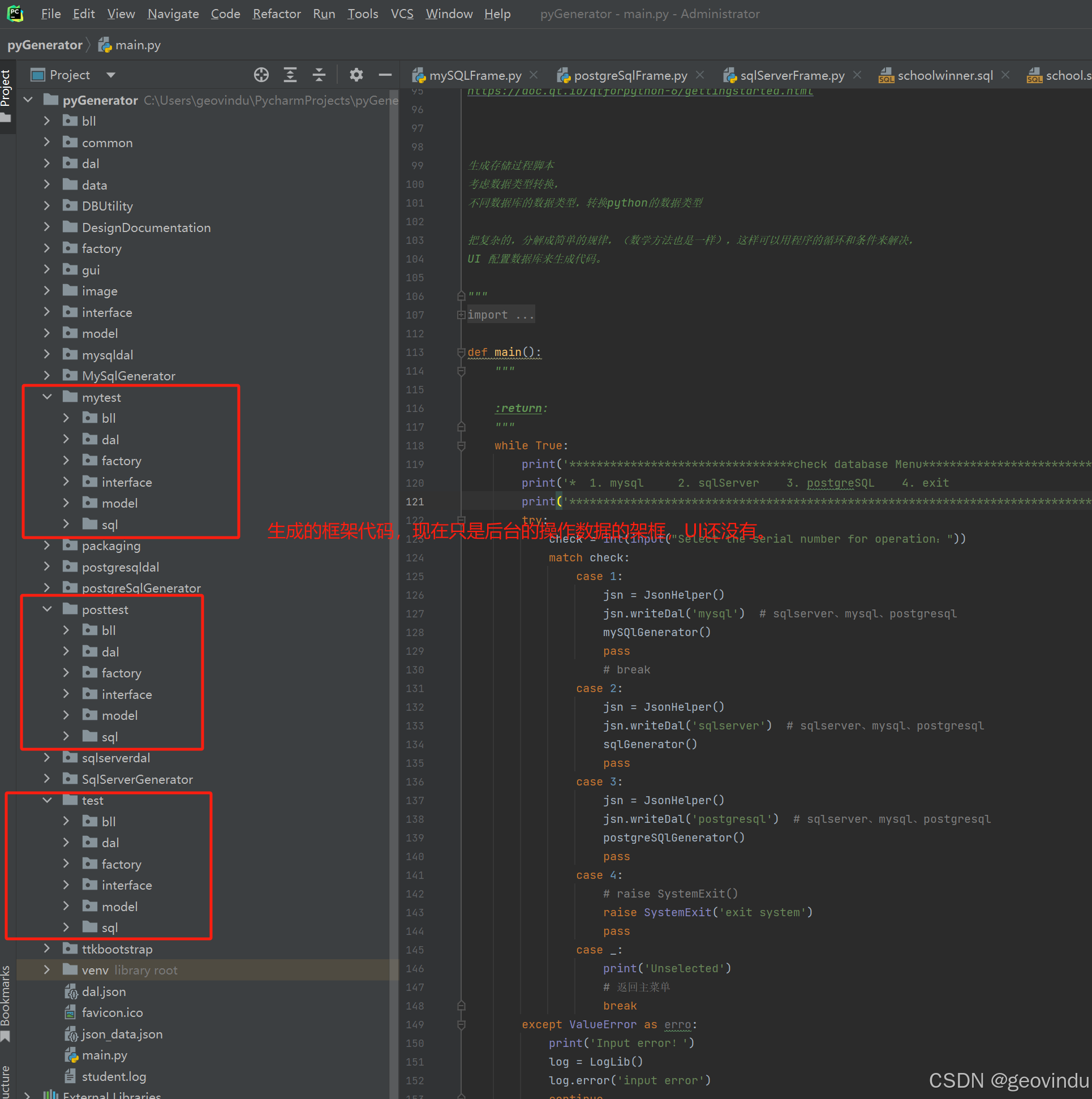Open the Refactor menu

point(277,14)
